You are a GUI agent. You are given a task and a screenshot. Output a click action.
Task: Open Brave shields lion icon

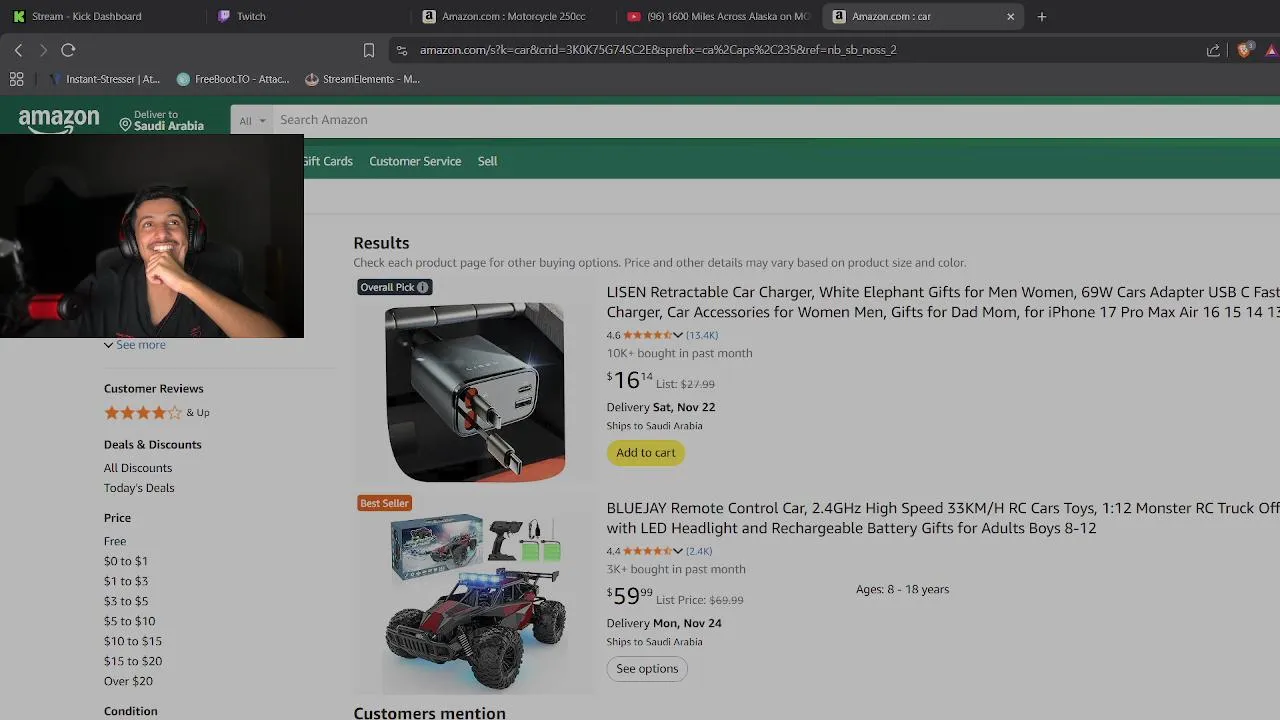click(1244, 50)
